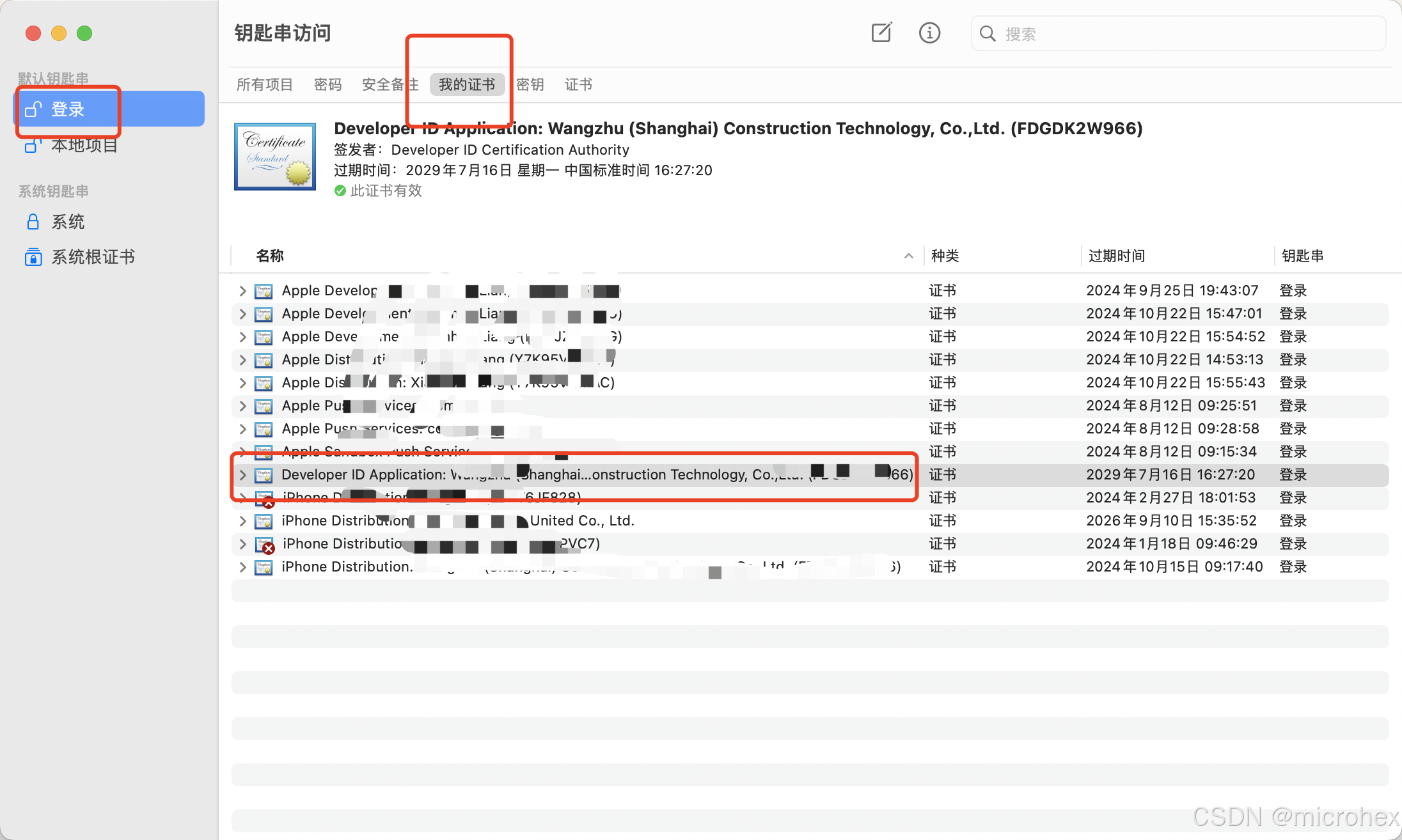Sort by the 钥匙串 column header
1402x840 pixels.
click(1302, 256)
